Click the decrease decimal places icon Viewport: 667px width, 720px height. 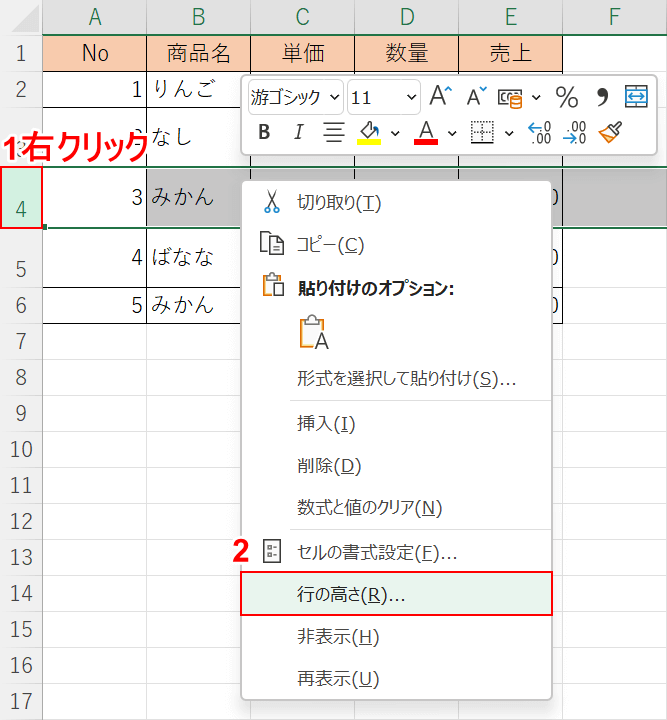(575, 133)
